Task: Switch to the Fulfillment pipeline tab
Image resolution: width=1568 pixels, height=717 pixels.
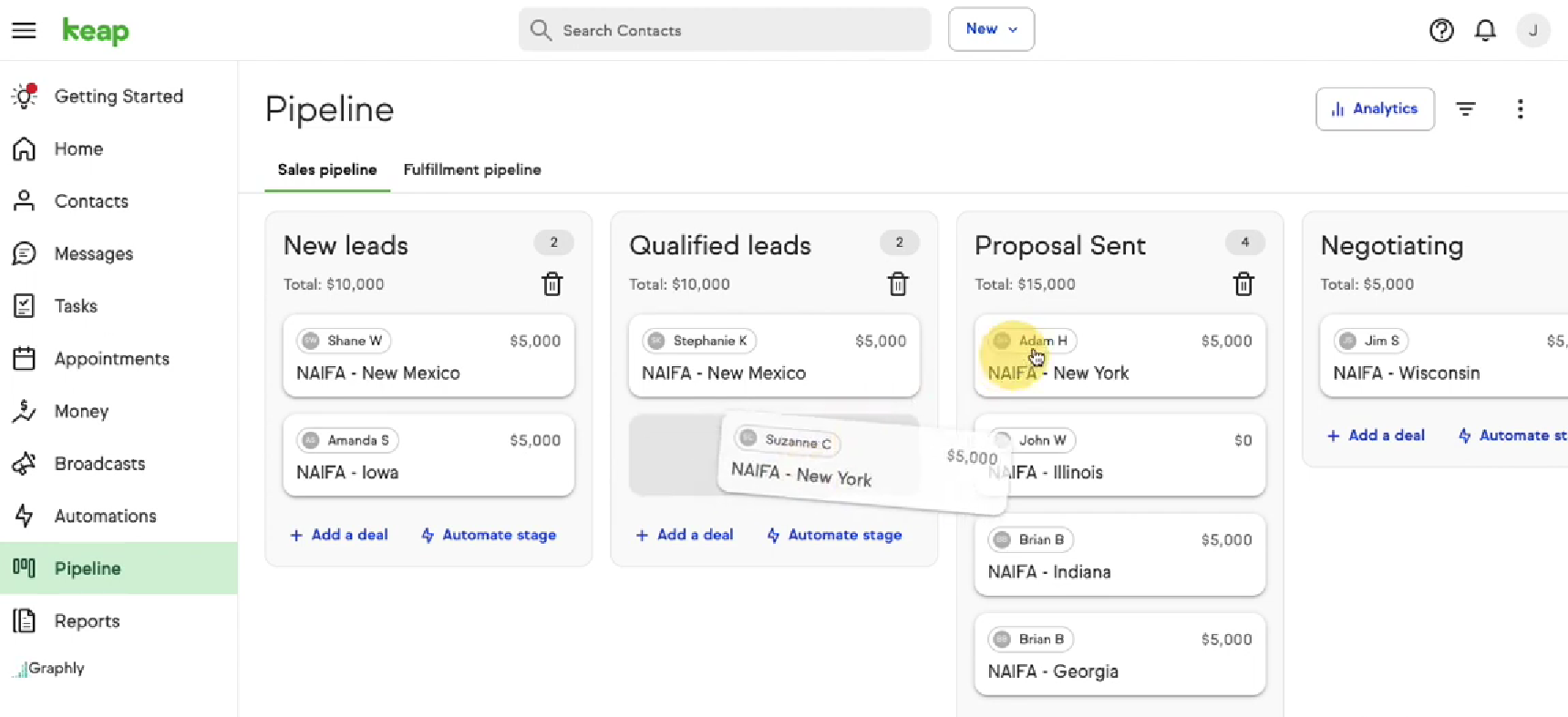Action: tap(472, 170)
